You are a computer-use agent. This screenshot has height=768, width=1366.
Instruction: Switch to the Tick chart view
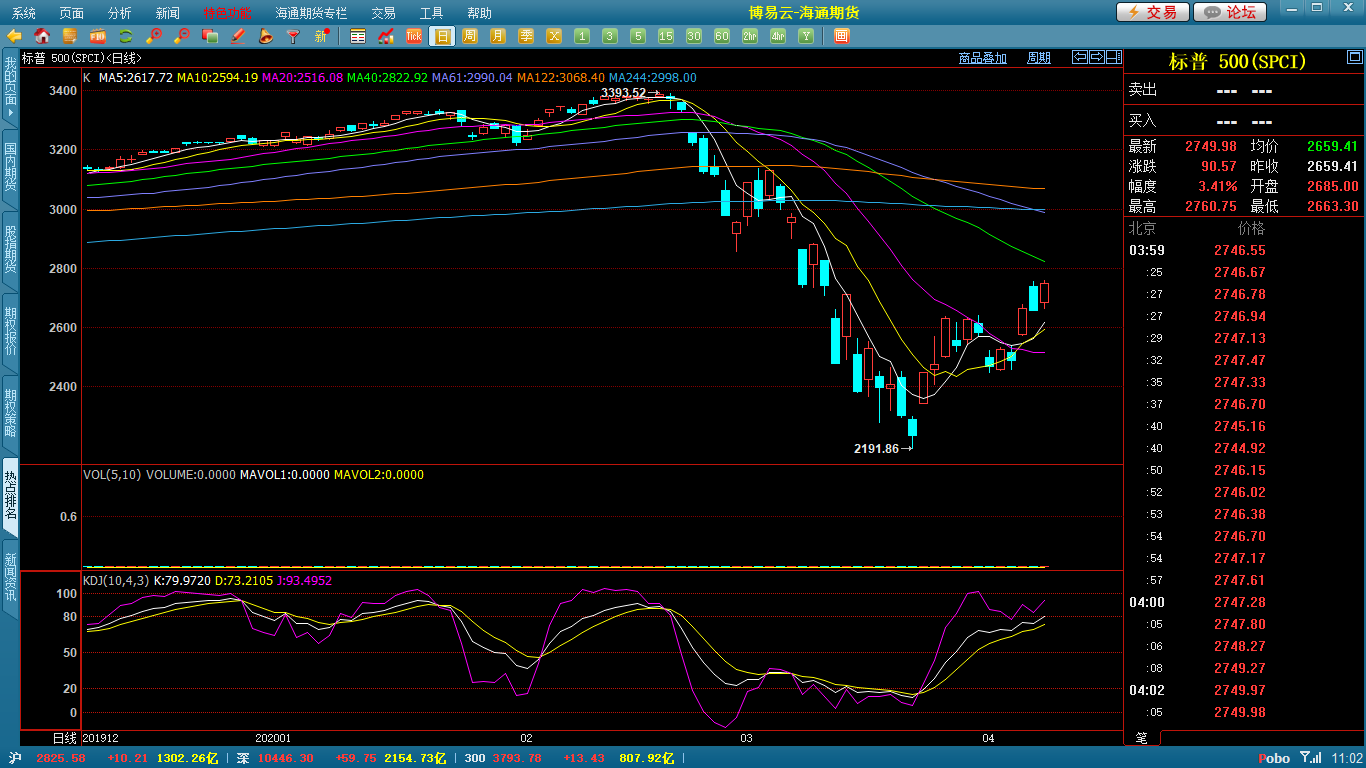coord(414,36)
